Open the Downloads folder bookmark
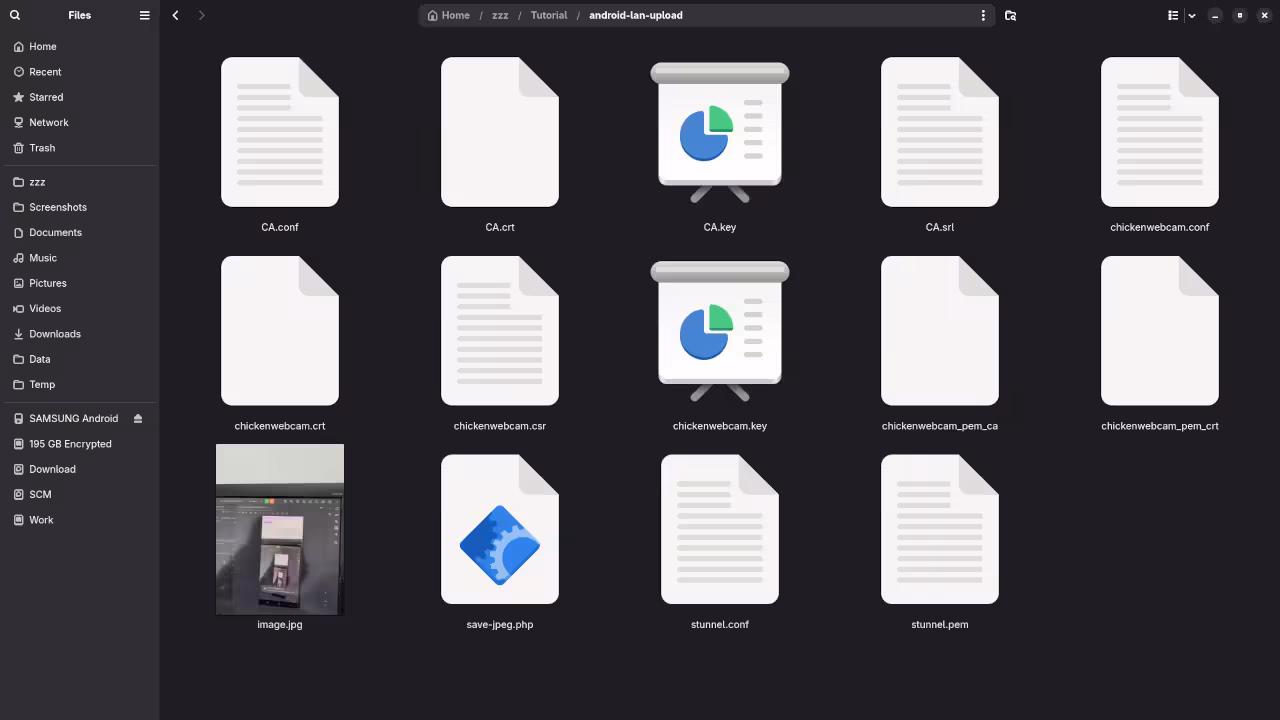This screenshot has height=720, width=1280. tap(80, 334)
